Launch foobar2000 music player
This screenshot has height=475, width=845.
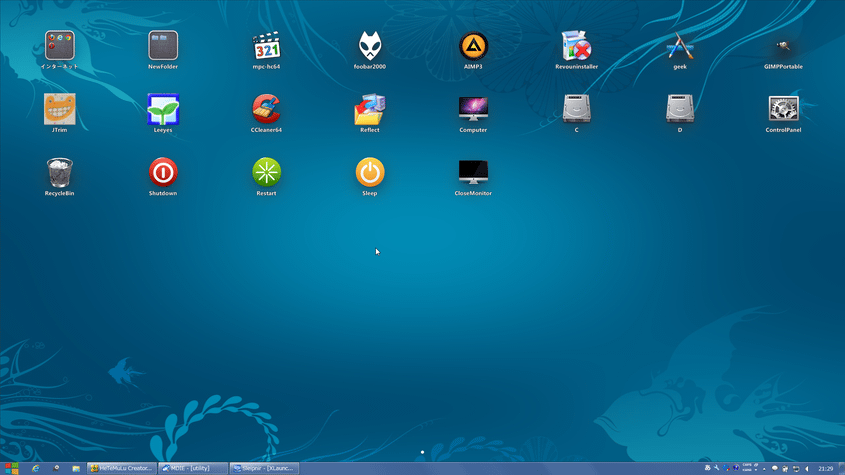(x=370, y=45)
